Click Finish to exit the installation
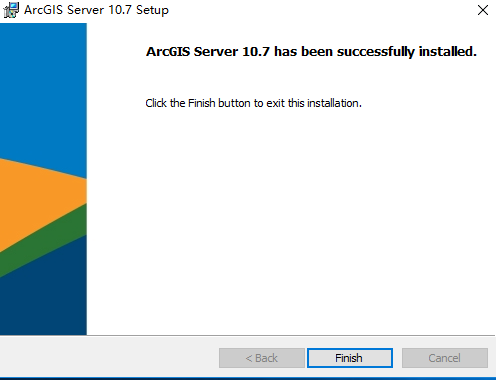The height and width of the screenshot is (380, 496). [350, 358]
